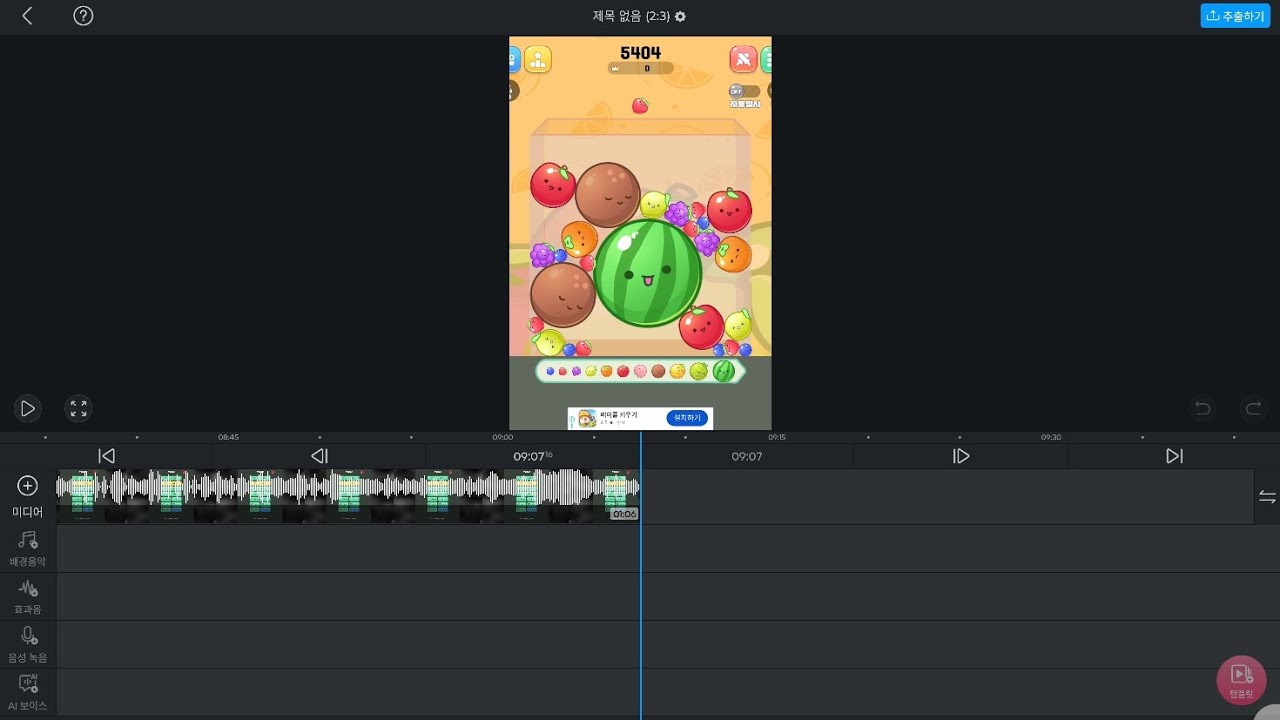Click the total duration 09:07
This screenshot has width=1280, height=720.
(x=747, y=456)
